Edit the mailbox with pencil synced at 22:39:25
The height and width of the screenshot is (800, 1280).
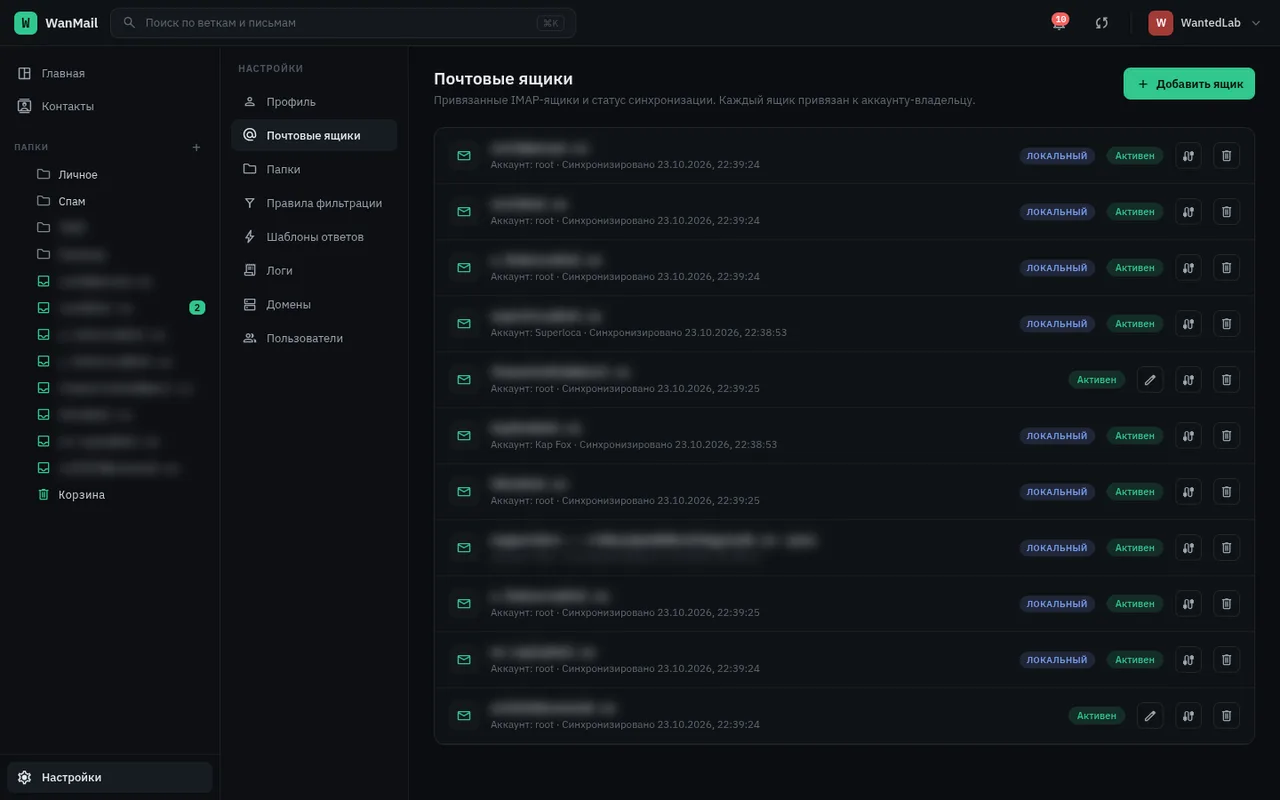[x=1150, y=379]
